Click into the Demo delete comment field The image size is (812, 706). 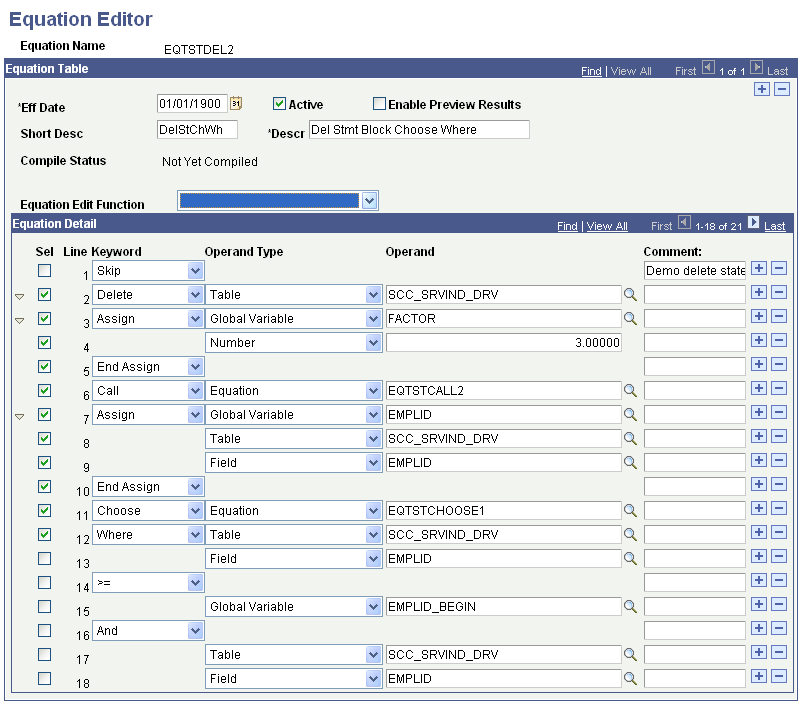pyautogui.click(x=694, y=270)
